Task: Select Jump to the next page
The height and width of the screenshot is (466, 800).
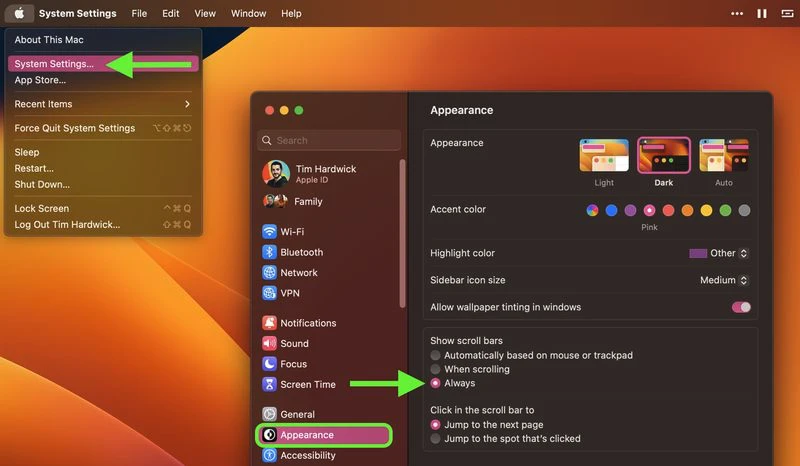Action: coord(435,425)
